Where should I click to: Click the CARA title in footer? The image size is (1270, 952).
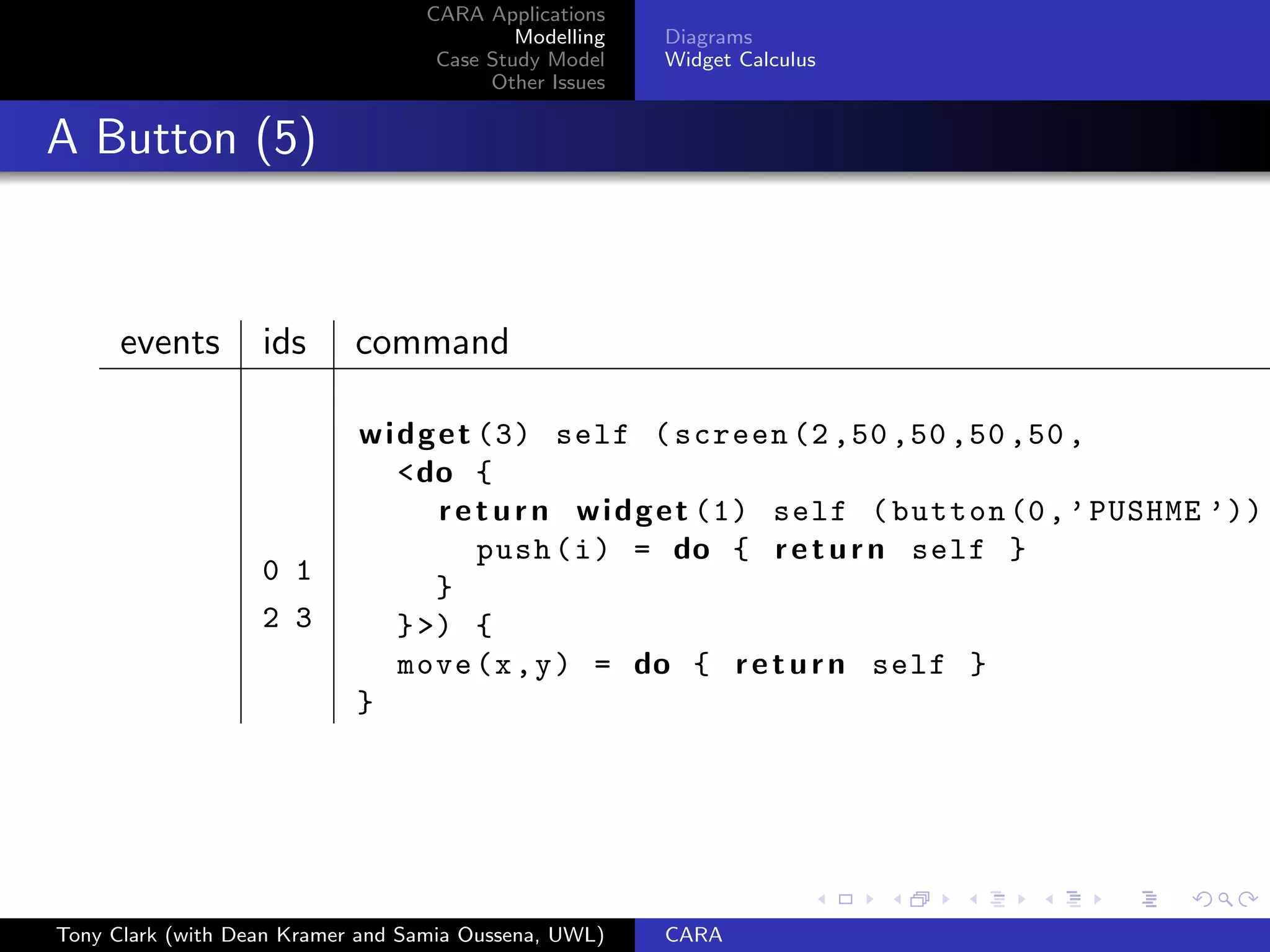[x=693, y=935]
